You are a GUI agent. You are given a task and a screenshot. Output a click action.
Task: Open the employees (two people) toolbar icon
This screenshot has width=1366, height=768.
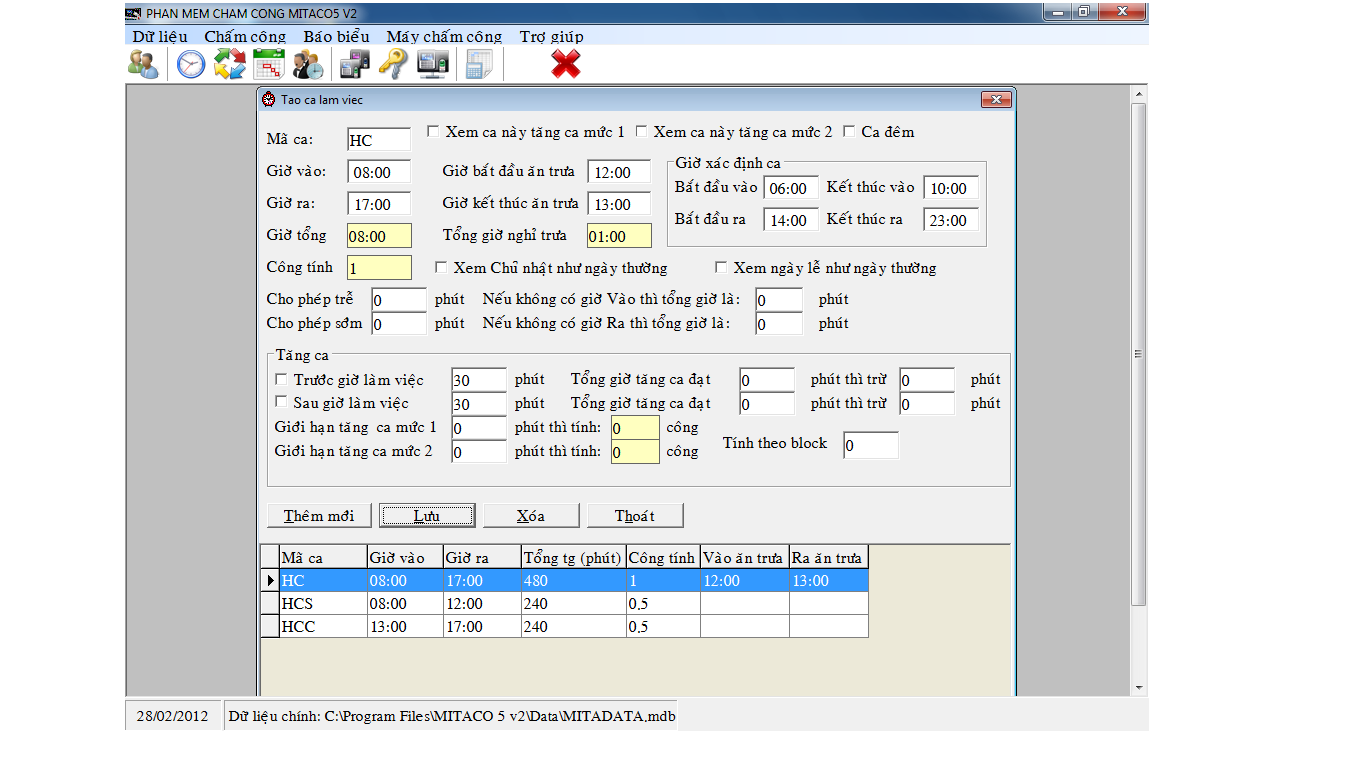(143, 64)
